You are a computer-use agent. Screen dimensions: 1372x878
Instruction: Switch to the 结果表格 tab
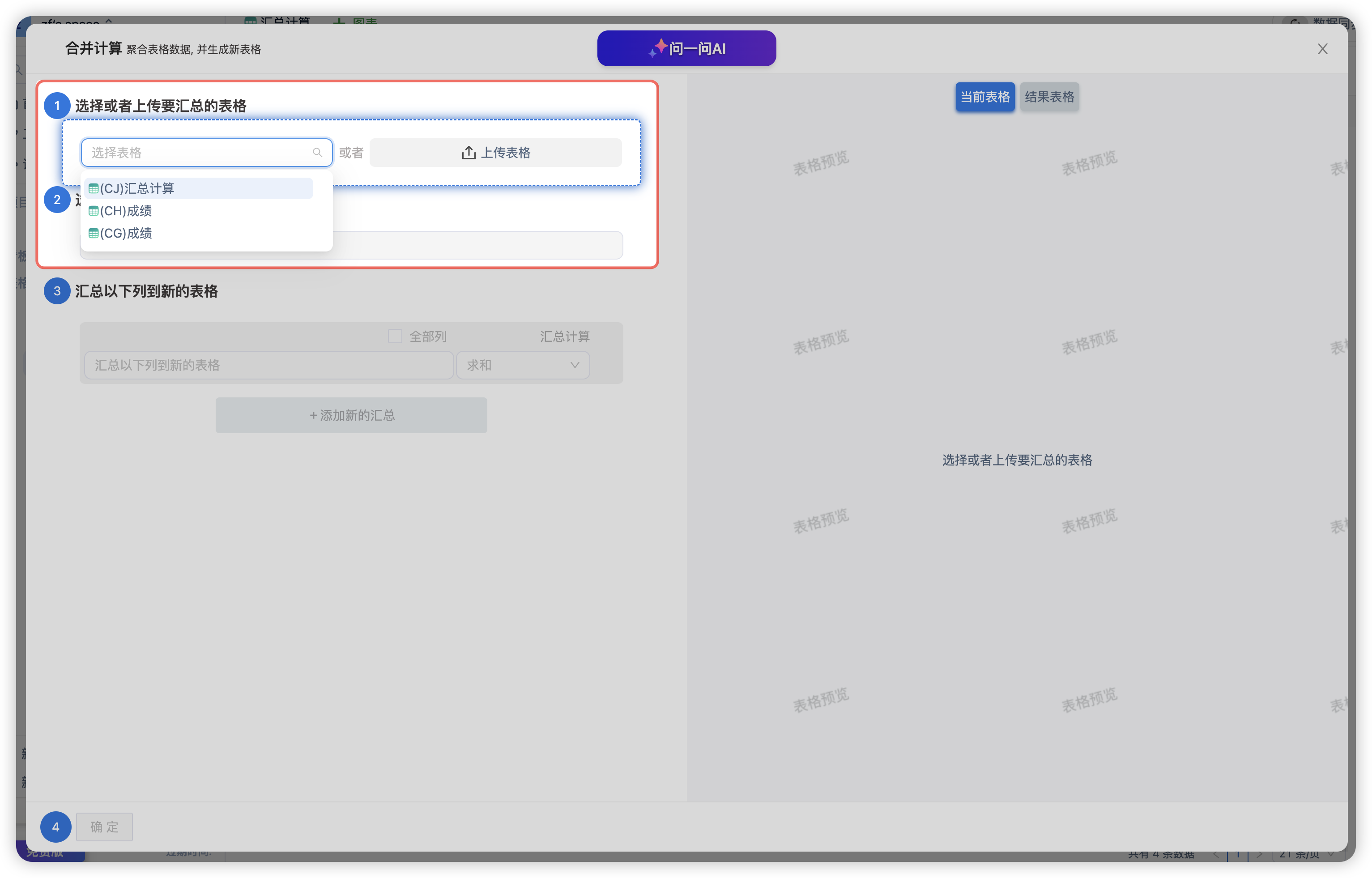tap(1049, 96)
